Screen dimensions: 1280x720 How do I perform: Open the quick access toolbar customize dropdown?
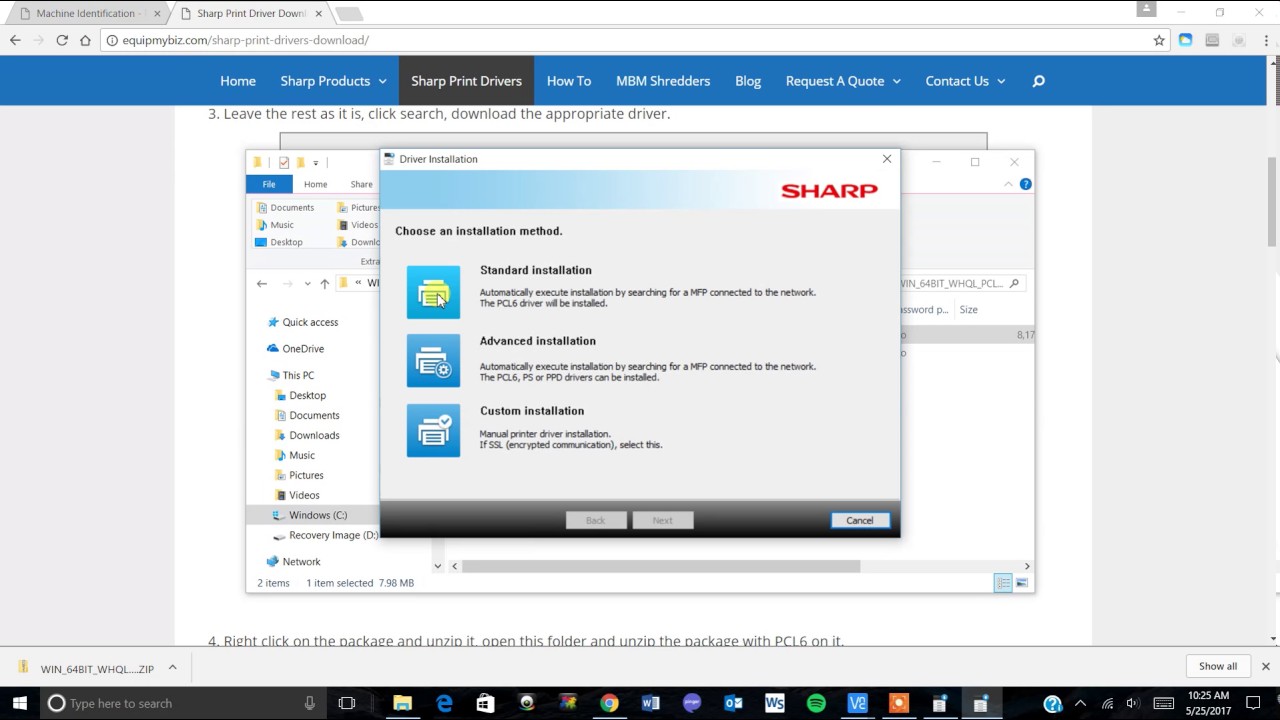pos(316,163)
